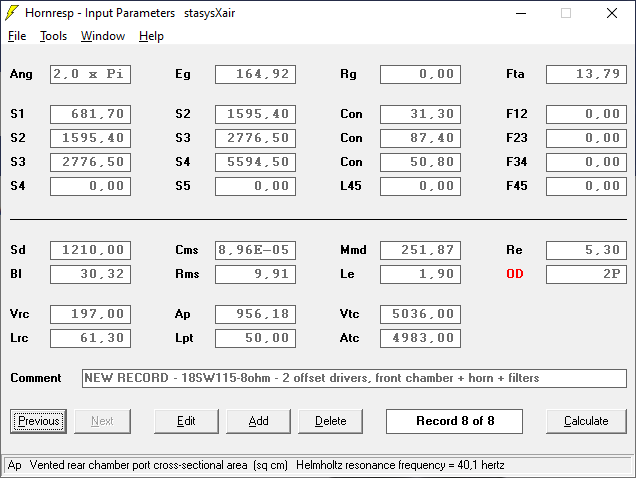Click the Record 8 of 8 indicator

pyautogui.click(x=454, y=421)
